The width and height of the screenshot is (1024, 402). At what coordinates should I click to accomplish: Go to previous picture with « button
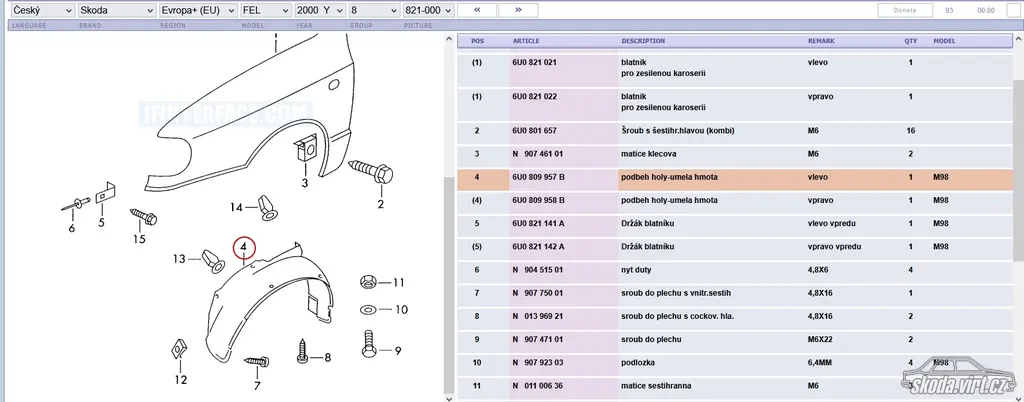[476, 10]
